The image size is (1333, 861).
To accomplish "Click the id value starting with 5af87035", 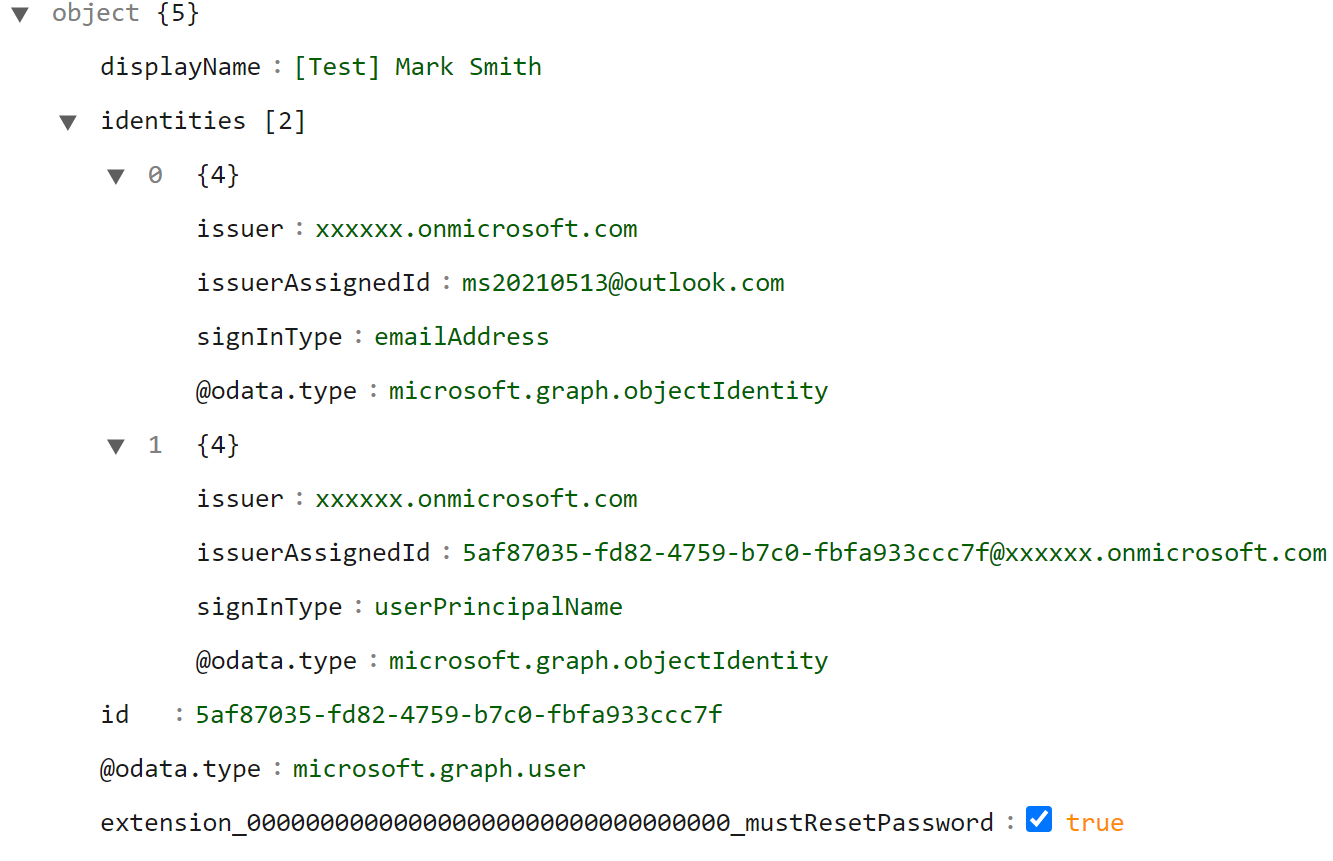I will click(458, 714).
